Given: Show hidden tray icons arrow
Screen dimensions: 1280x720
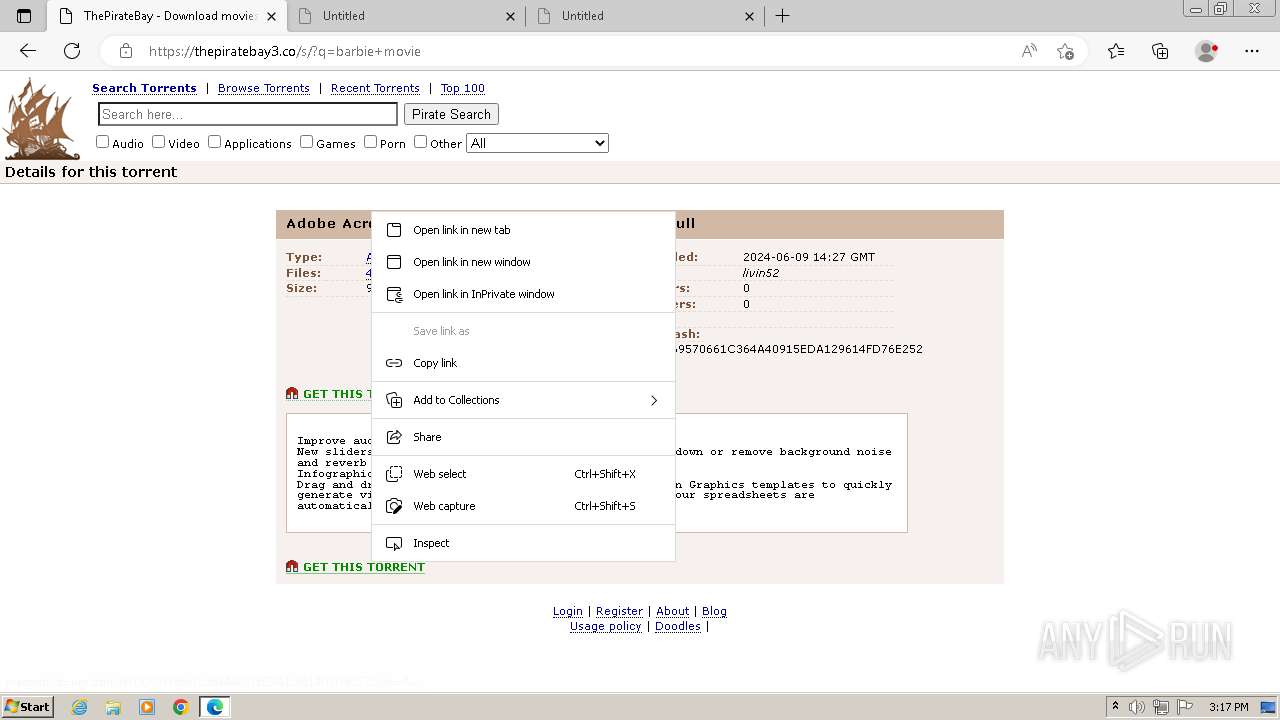Looking at the screenshot, I should [1115, 707].
